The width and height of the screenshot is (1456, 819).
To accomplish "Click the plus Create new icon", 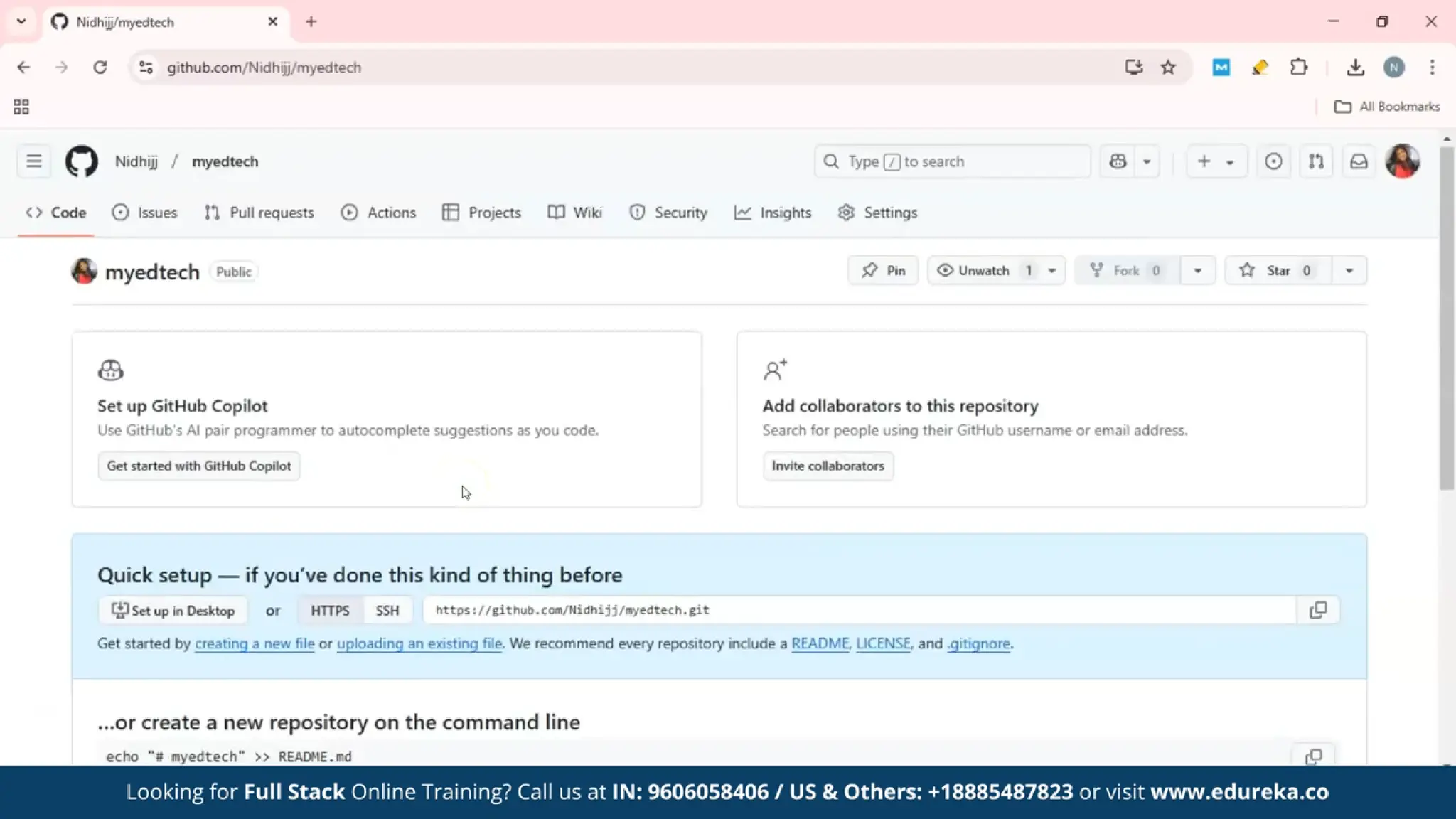I will tap(1204, 161).
